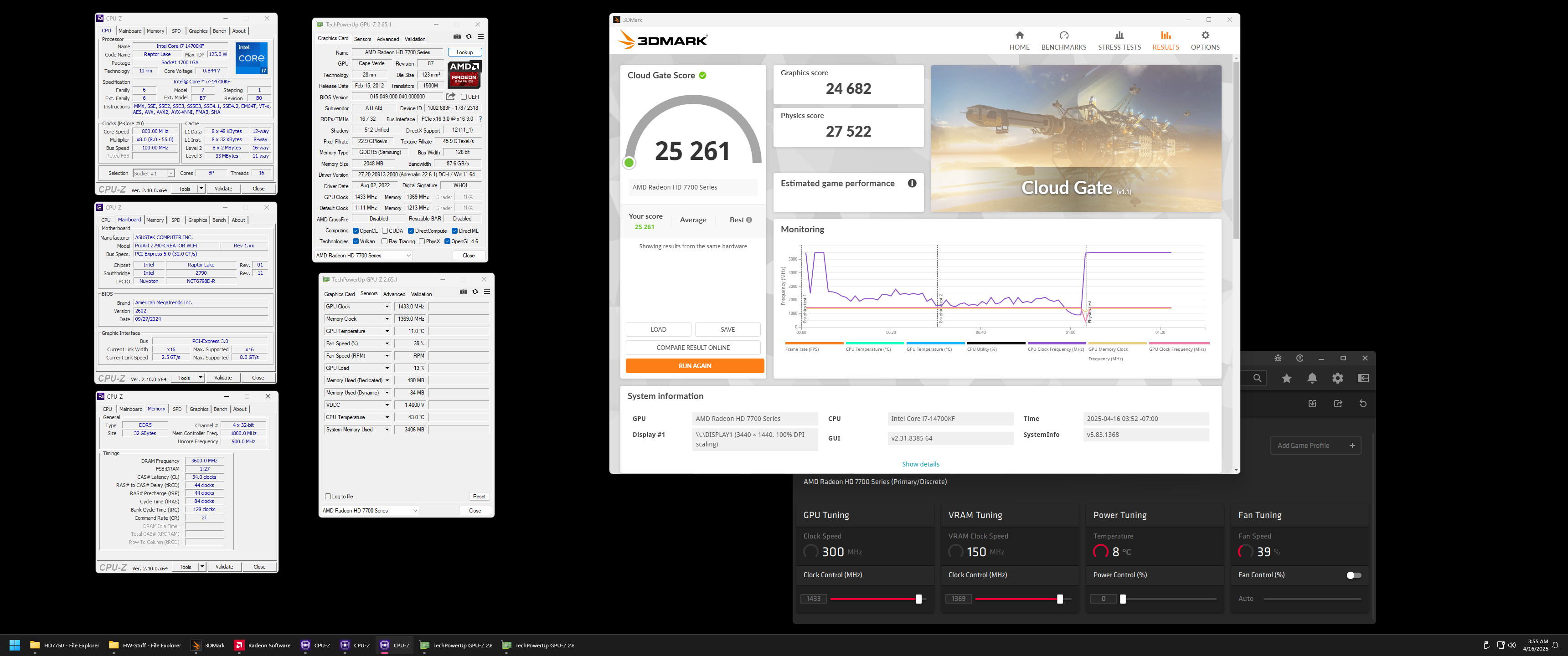Expand VDDC sensor dropdown arrow

[387, 405]
